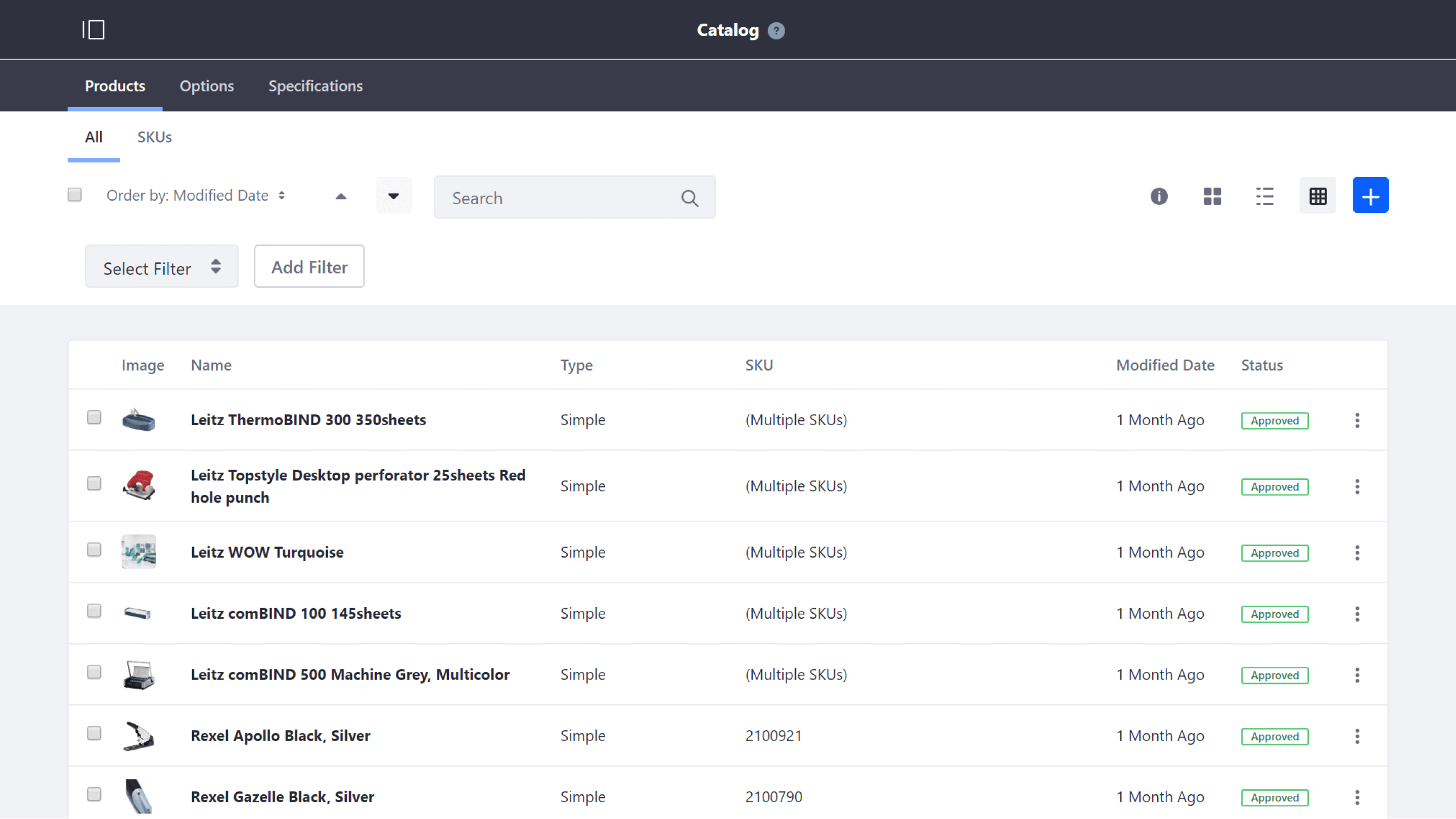Switch to the Products tab
The width and height of the screenshot is (1456, 819).
[x=115, y=86]
